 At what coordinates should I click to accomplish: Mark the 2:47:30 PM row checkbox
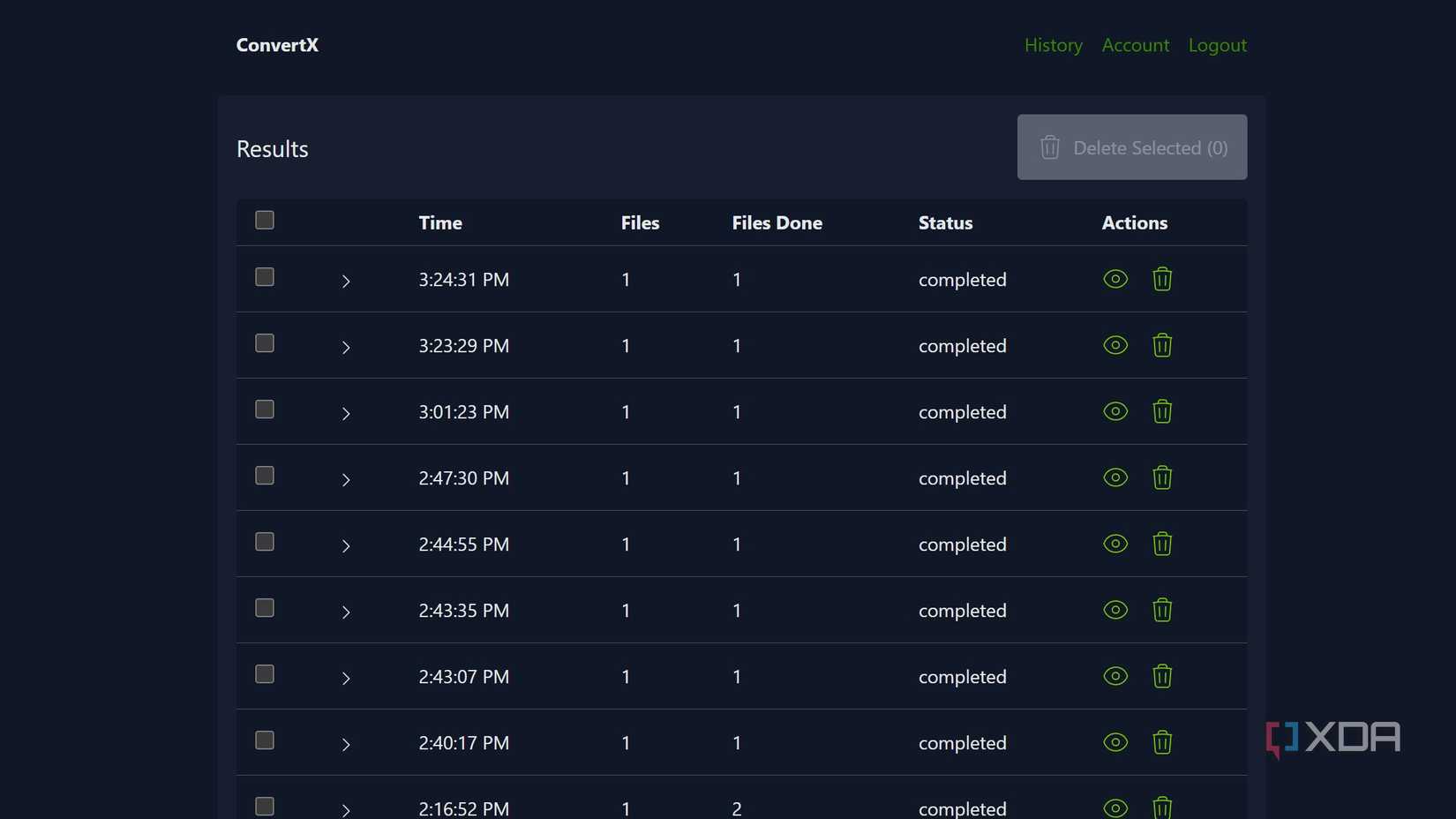tap(265, 476)
